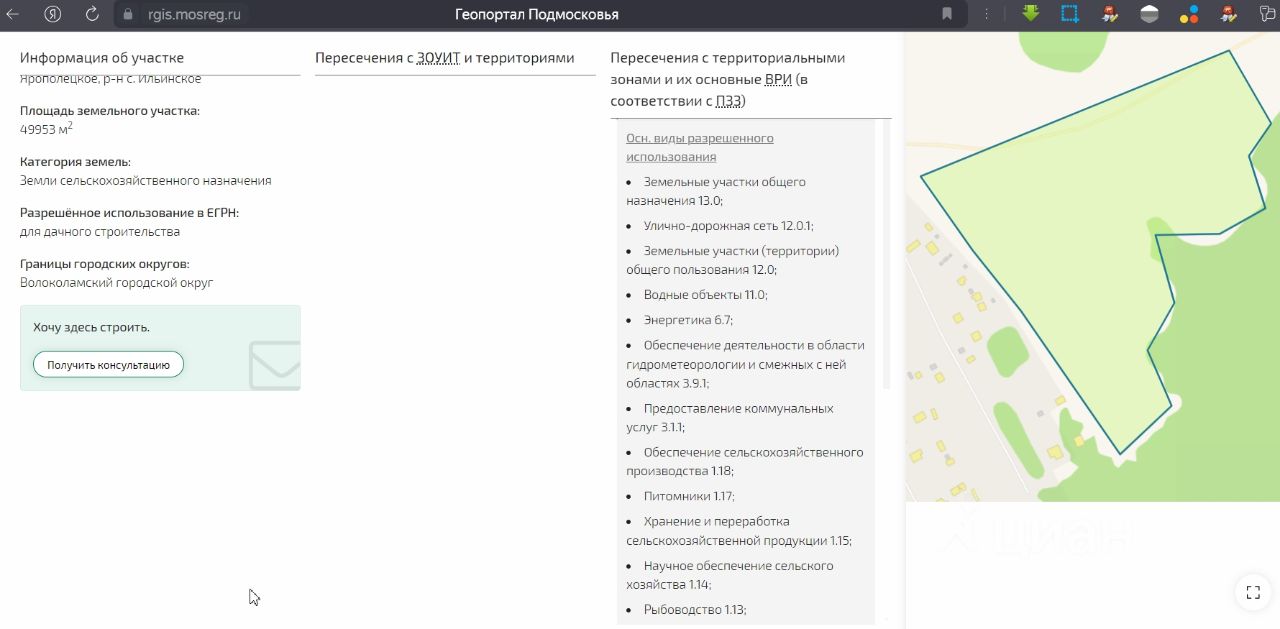Click Земельные участки общего назначения 13.0 item
Viewport: 1280px width, 629px height.
(x=716, y=191)
